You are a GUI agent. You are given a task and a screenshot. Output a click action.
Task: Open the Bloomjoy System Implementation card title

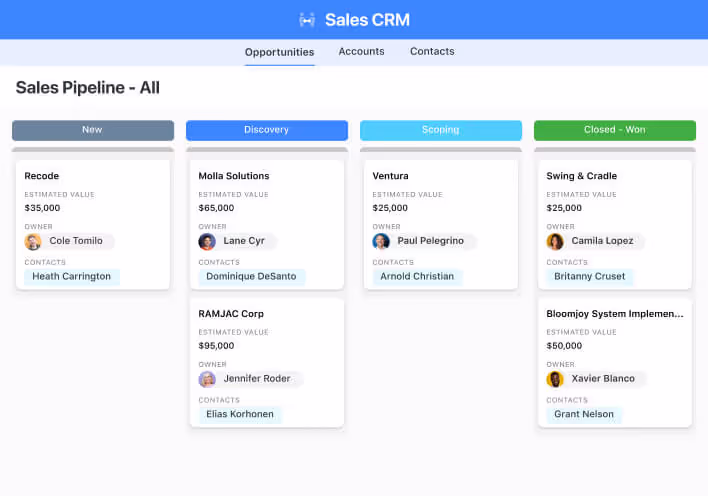(614, 314)
